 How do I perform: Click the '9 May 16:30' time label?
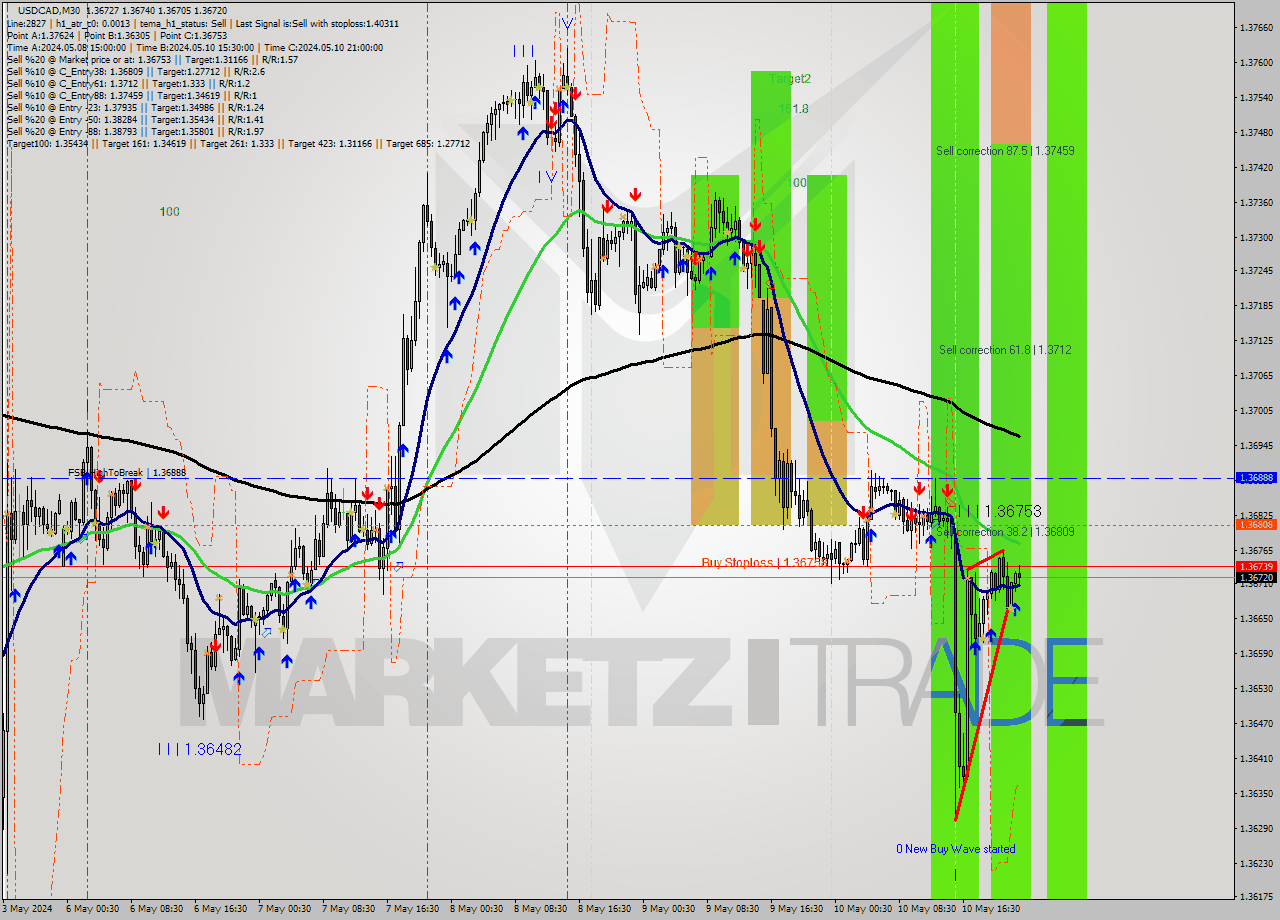click(796, 909)
